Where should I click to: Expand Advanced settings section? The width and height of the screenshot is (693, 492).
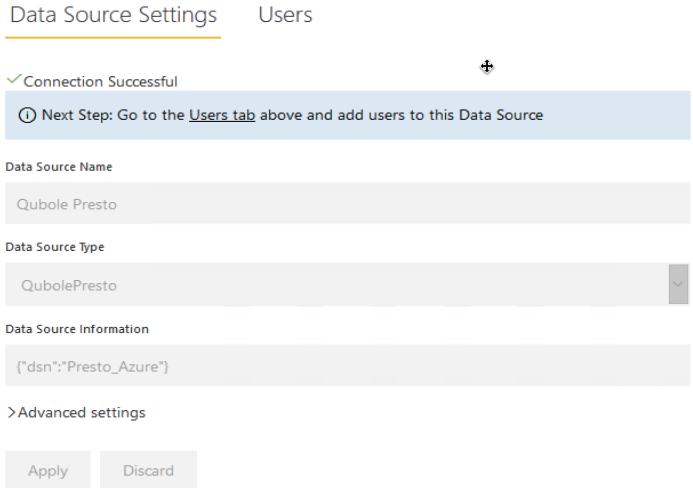coord(76,412)
